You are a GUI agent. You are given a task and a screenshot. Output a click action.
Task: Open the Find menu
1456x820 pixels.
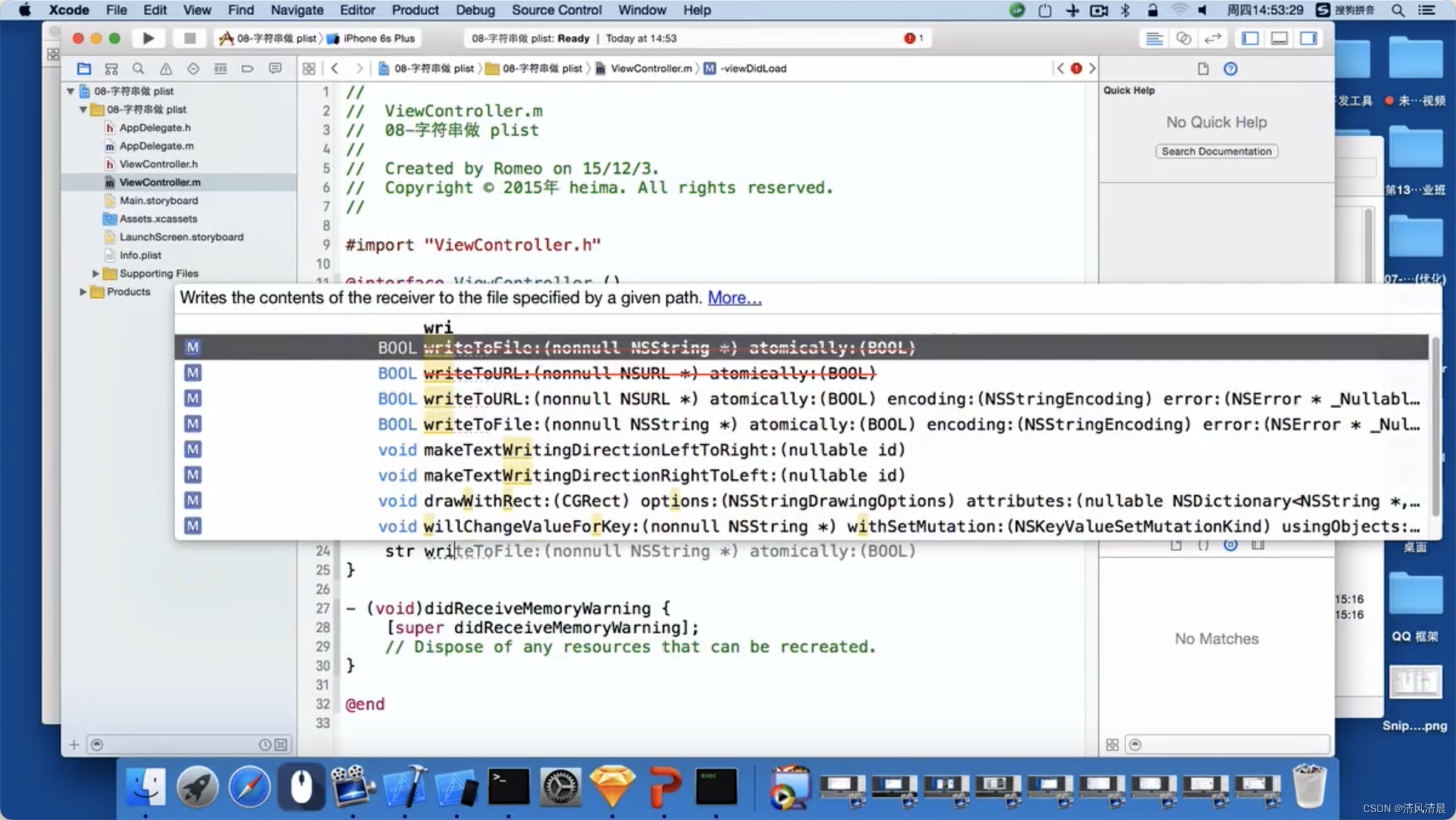coord(241,10)
